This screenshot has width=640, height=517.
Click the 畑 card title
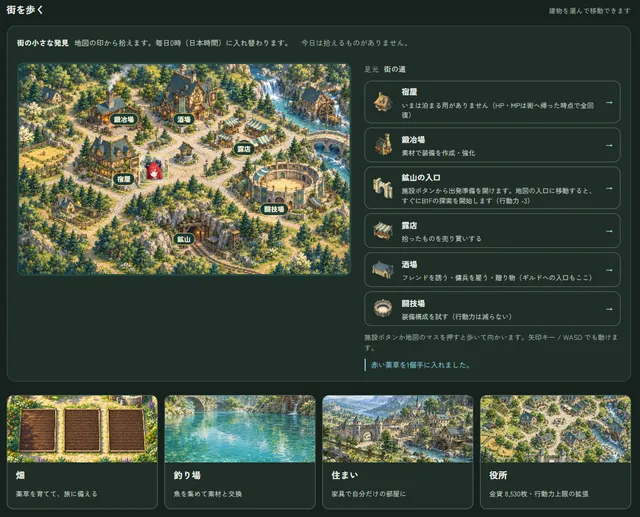click(x=20, y=475)
